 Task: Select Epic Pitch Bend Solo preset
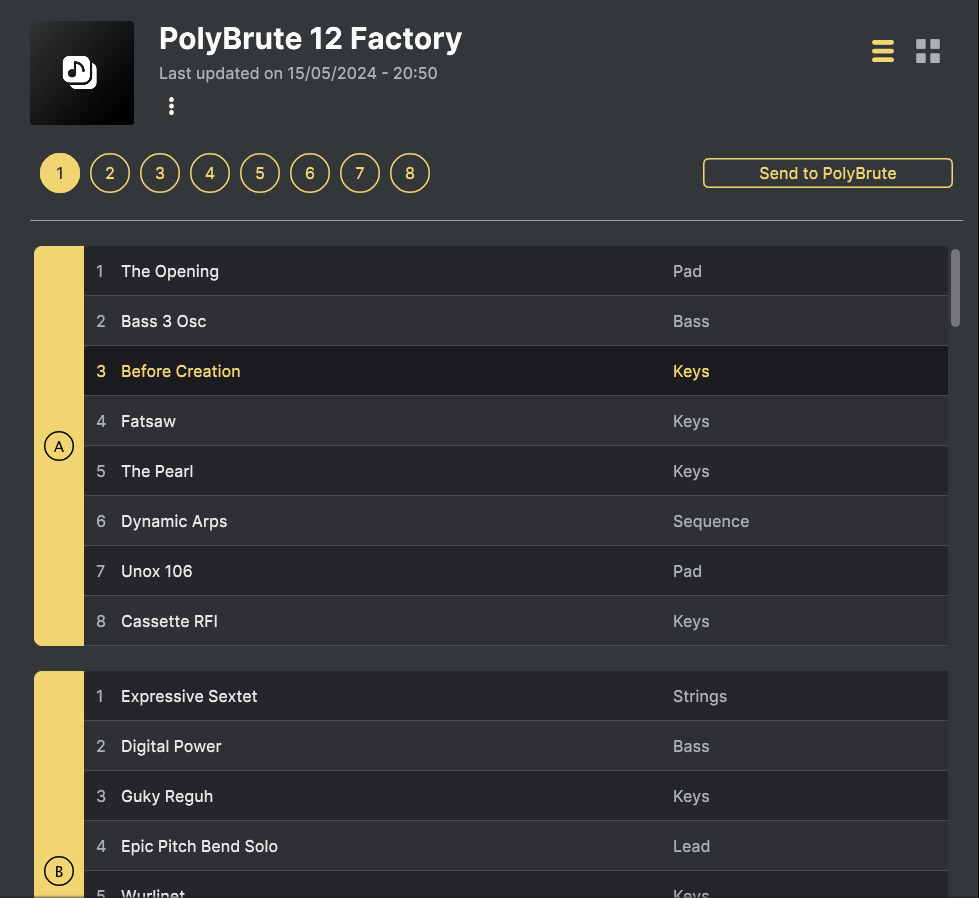point(516,846)
